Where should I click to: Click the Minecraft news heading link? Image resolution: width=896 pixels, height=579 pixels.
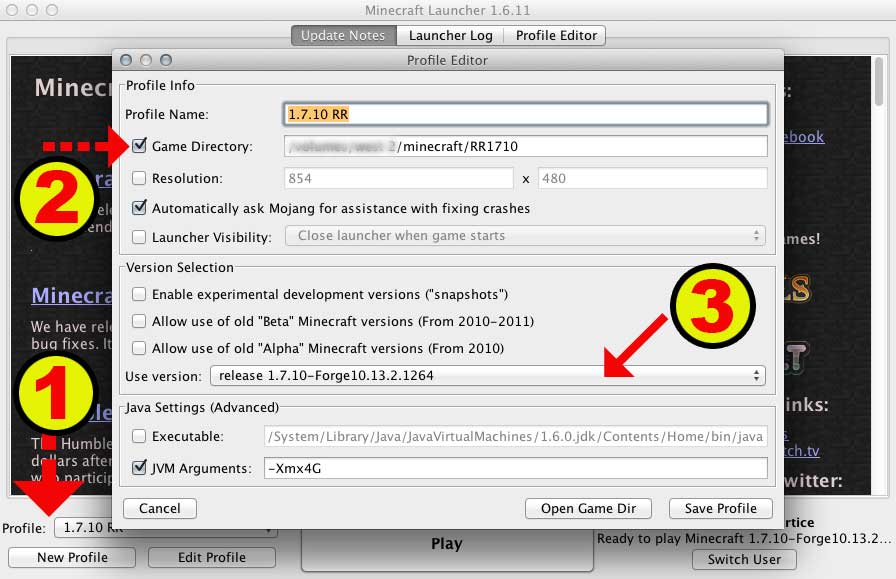pos(71,296)
